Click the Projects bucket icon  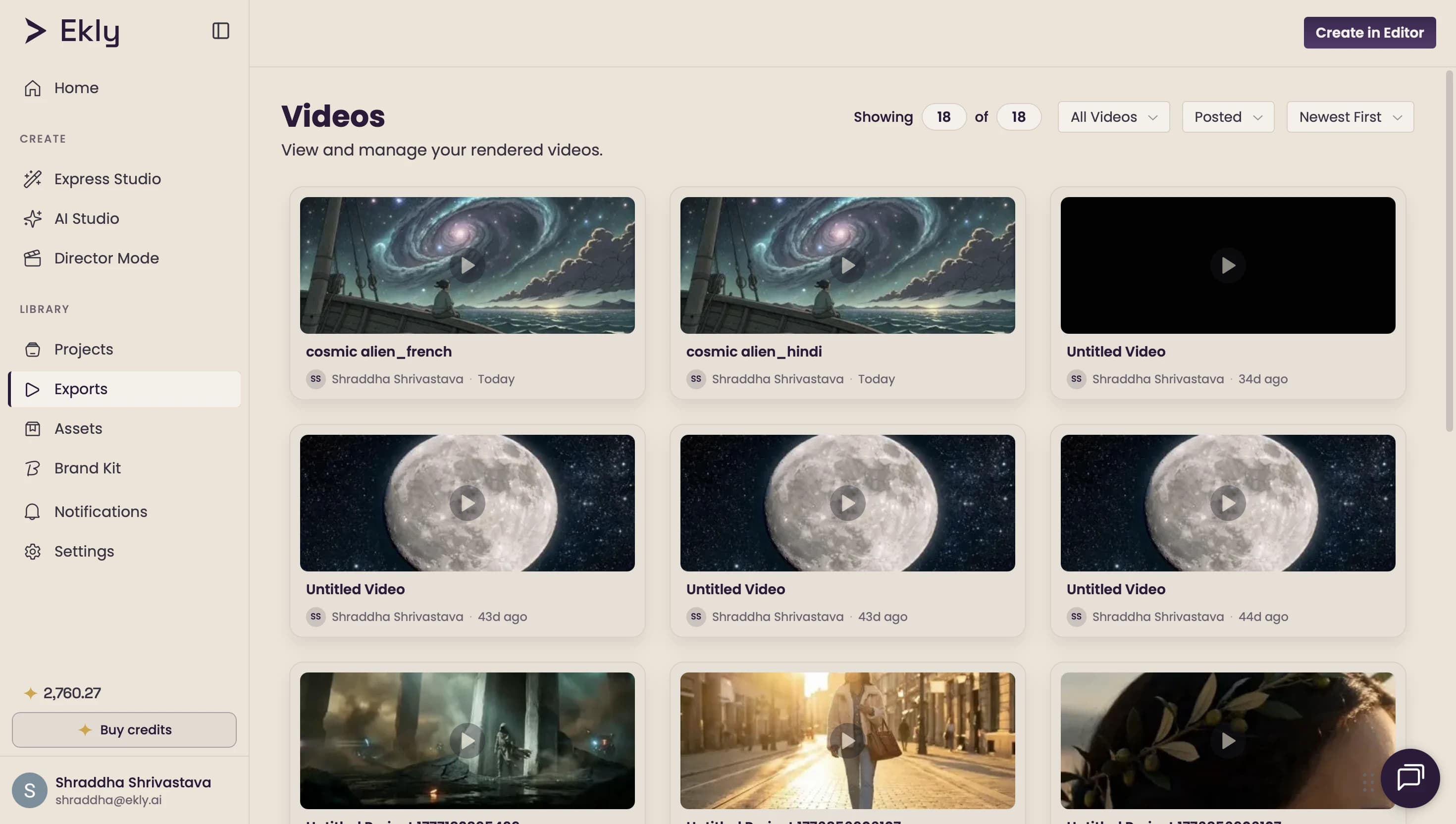32,349
